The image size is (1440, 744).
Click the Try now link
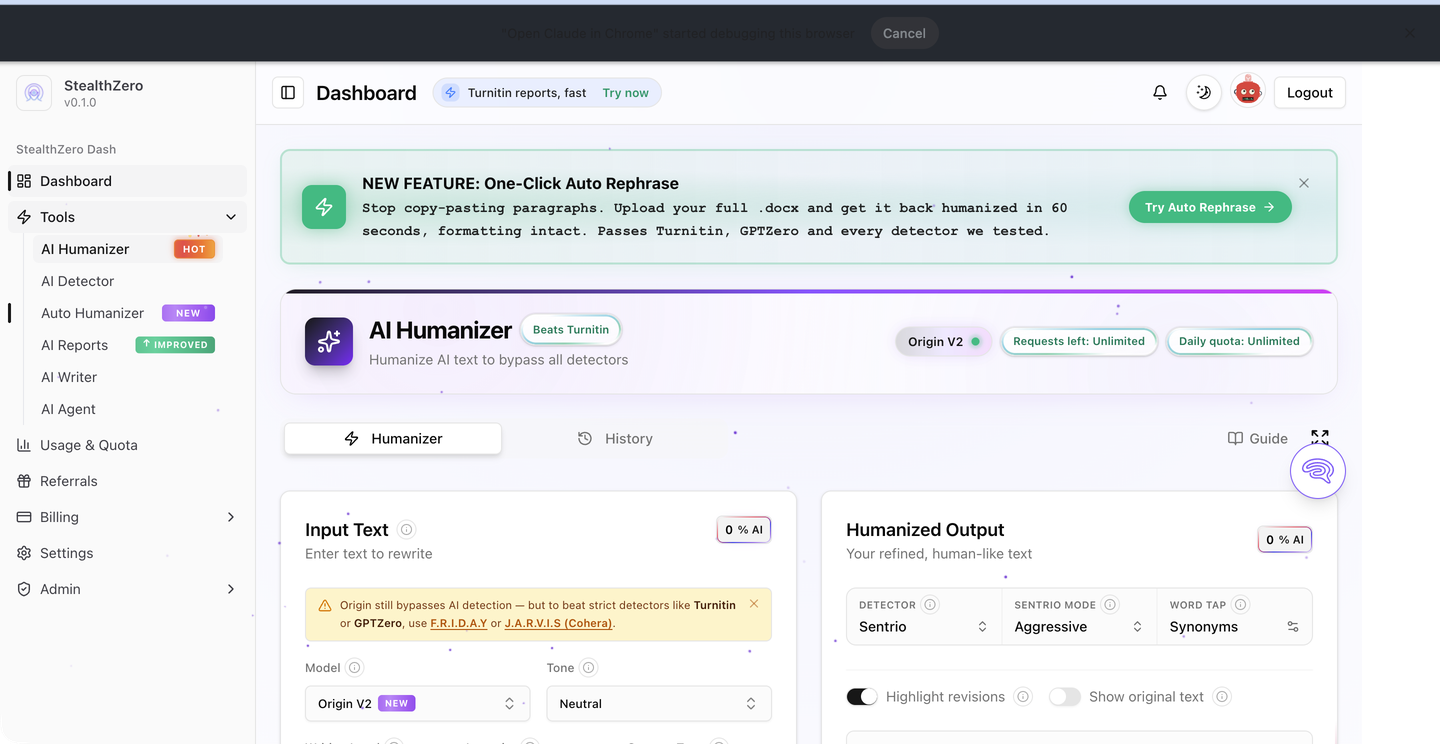(x=625, y=93)
